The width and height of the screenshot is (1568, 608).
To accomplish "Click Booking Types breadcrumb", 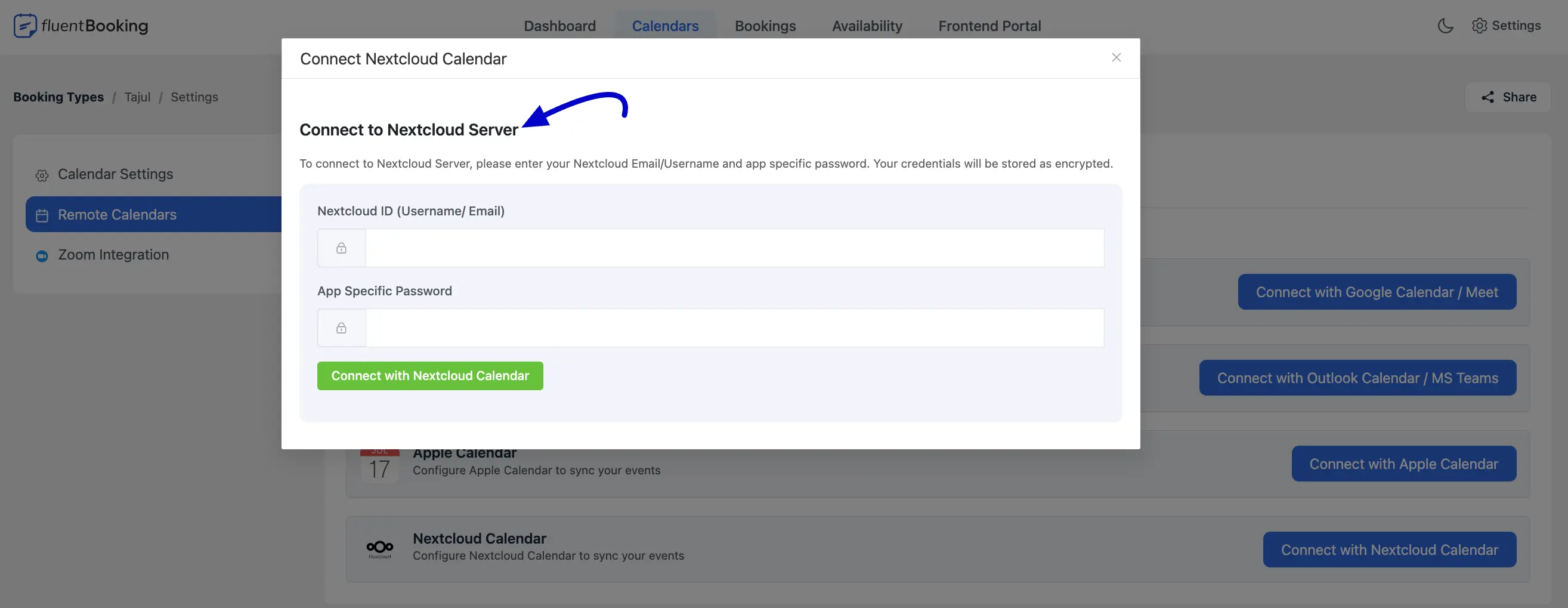I will click(x=58, y=97).
